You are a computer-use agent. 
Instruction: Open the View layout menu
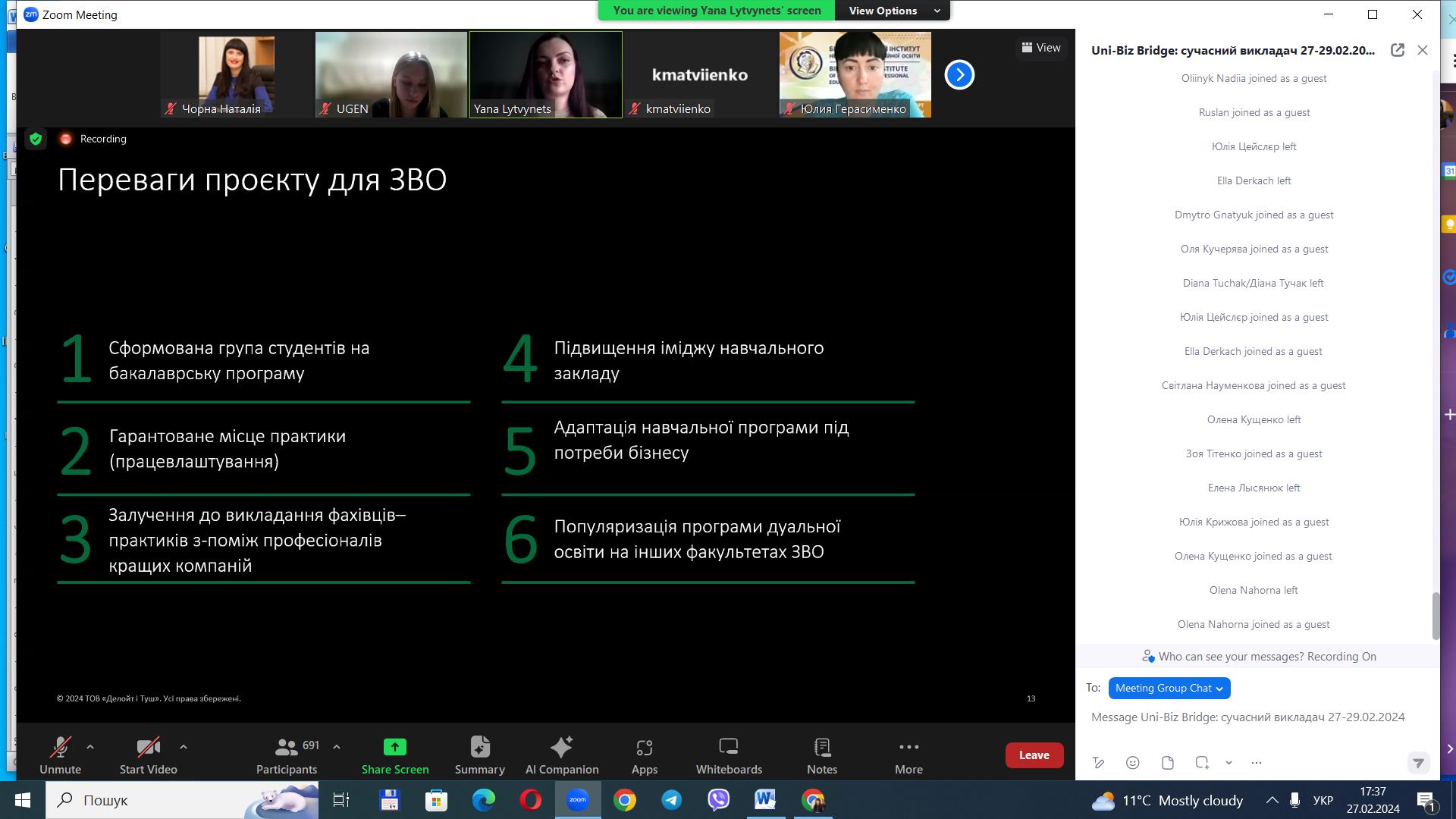(x=1040, y=48)
